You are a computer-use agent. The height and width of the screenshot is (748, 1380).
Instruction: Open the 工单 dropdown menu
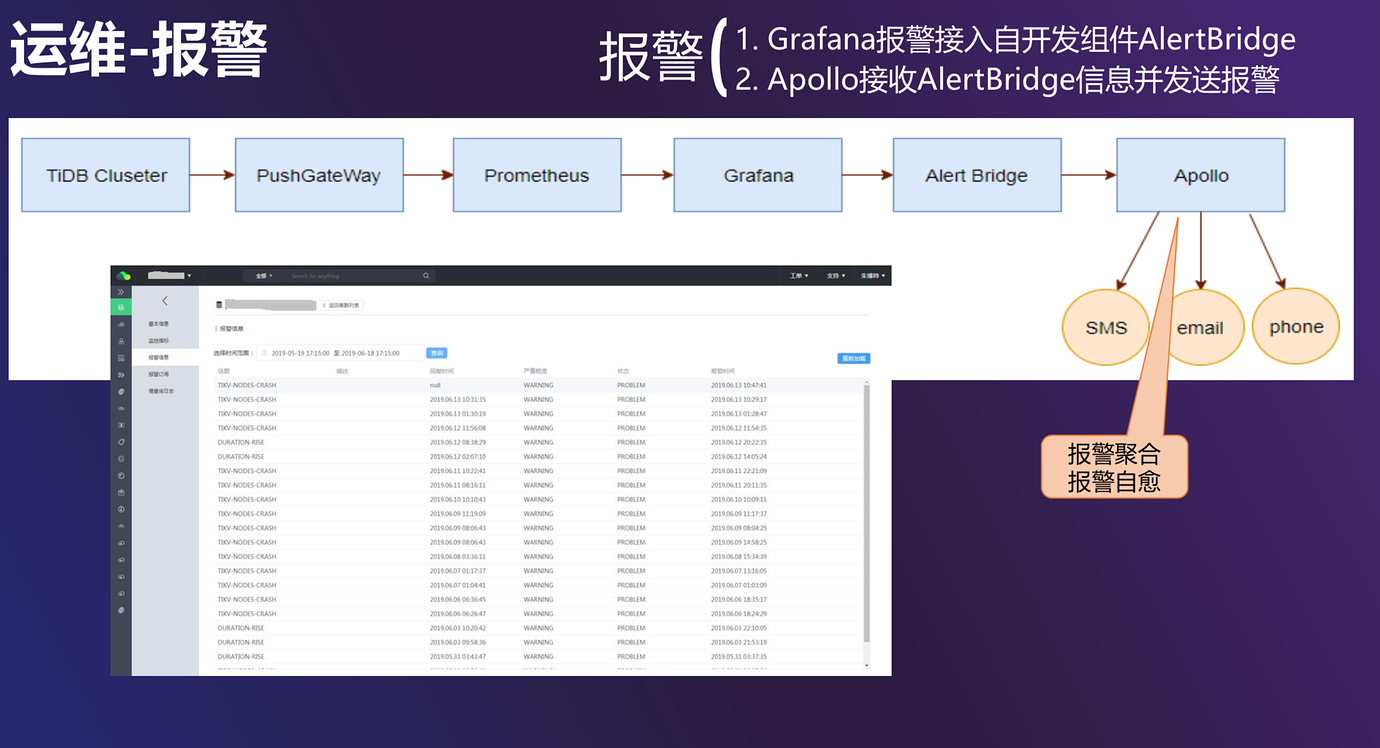[x=797, y=275]
